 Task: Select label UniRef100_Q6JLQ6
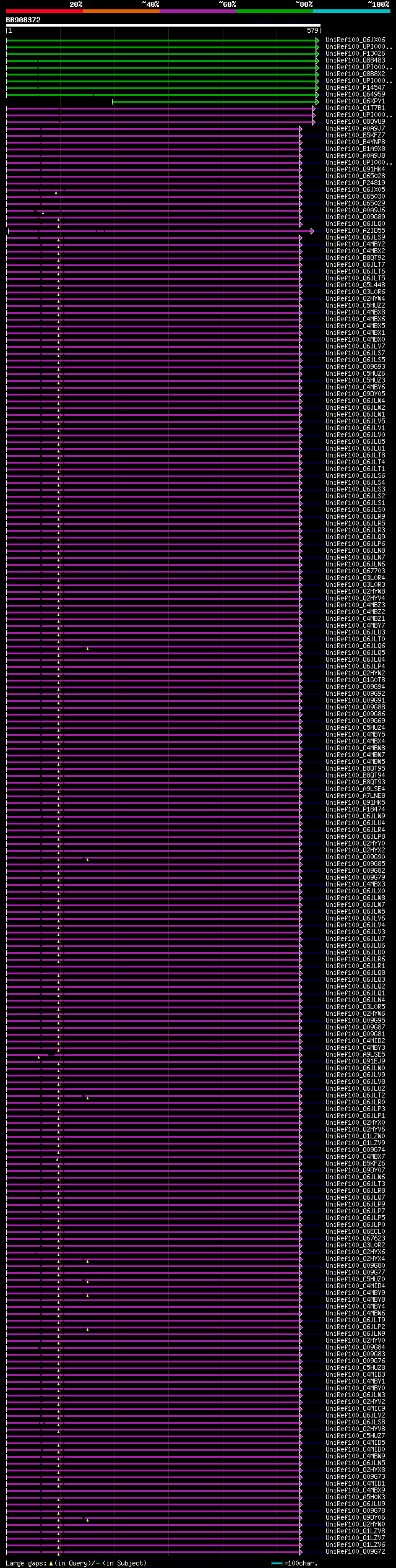coord(355,646)
